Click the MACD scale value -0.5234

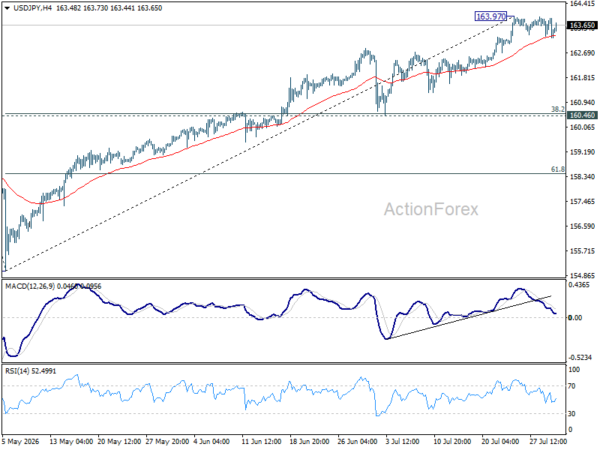580,357
